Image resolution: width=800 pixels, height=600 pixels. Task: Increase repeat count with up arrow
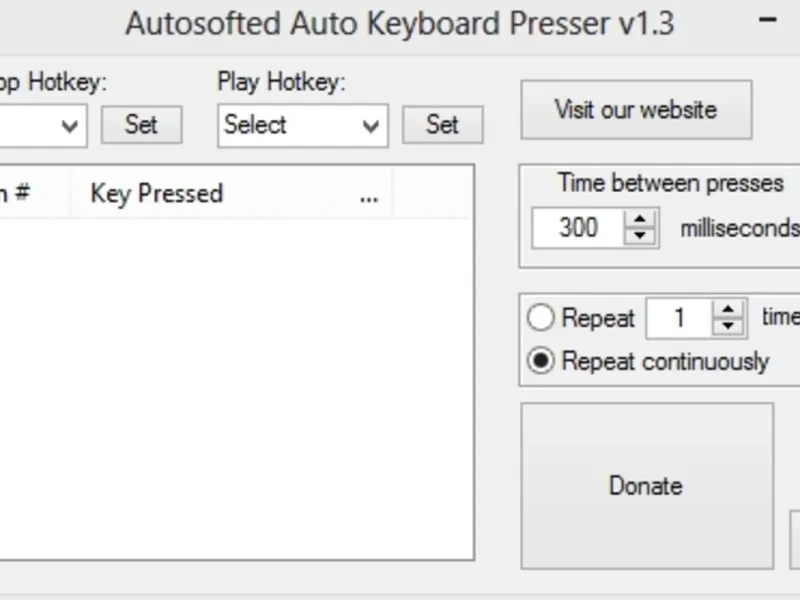click(x=729, y=310)
